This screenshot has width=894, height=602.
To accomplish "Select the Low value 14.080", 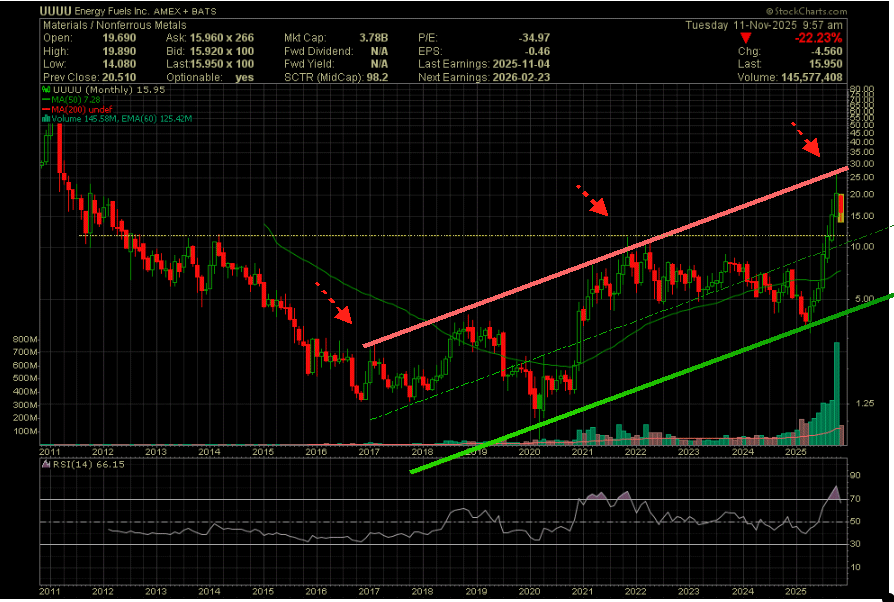I will pyautogui.click(x=119, y=64).
